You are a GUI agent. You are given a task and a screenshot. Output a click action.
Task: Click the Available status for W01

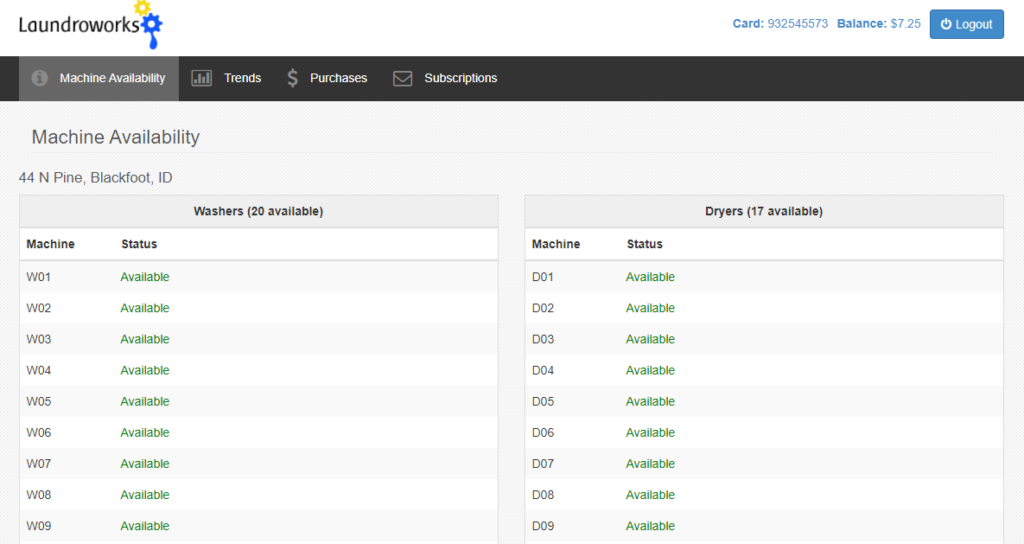point(145,277)
